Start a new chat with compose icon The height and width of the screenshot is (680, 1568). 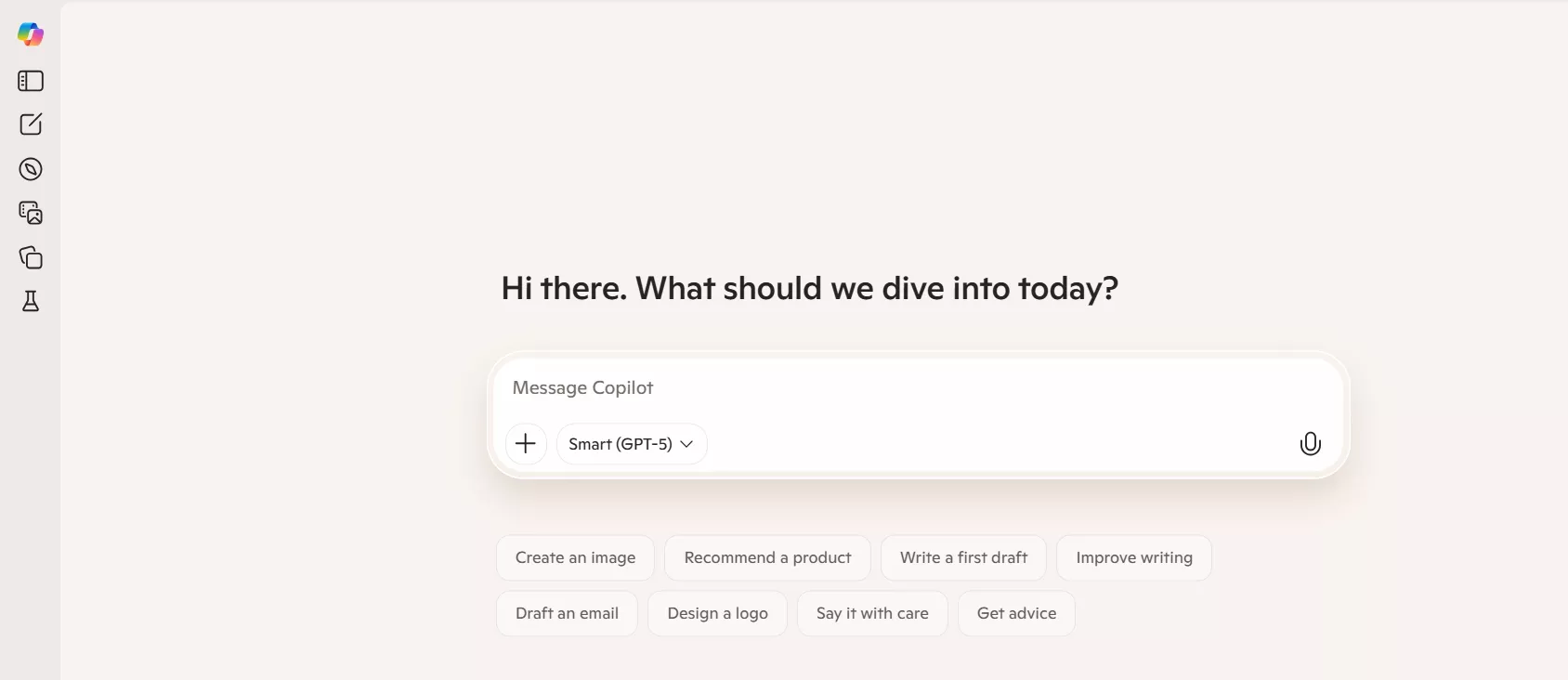tap(31, 124)
